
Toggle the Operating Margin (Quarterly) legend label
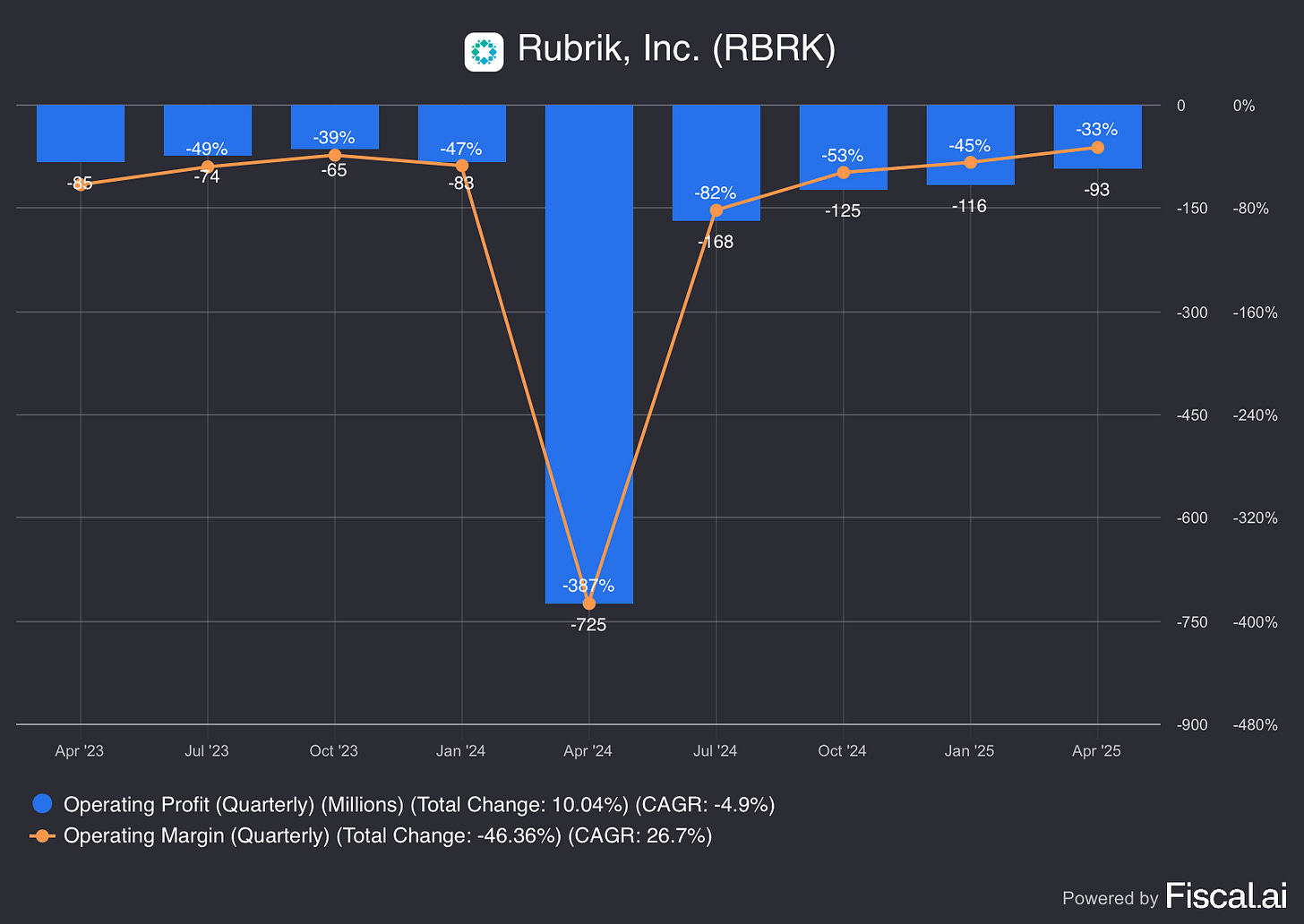[x=388, y=835]
